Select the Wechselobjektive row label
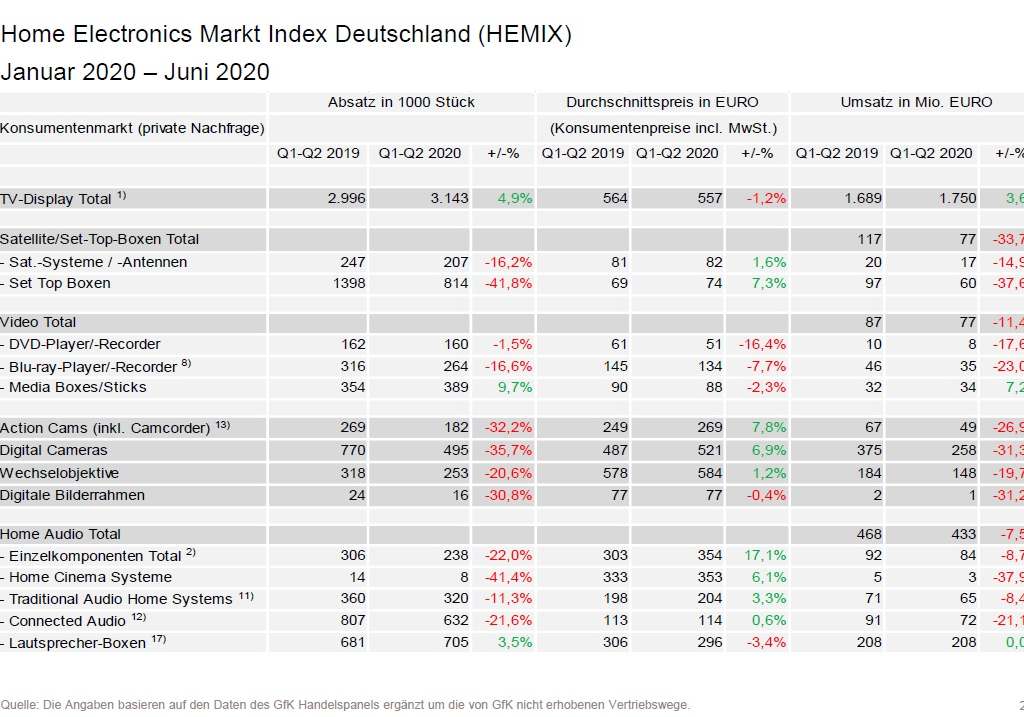The height and width of the screenshot is (717, 1024). coord(59,472)
